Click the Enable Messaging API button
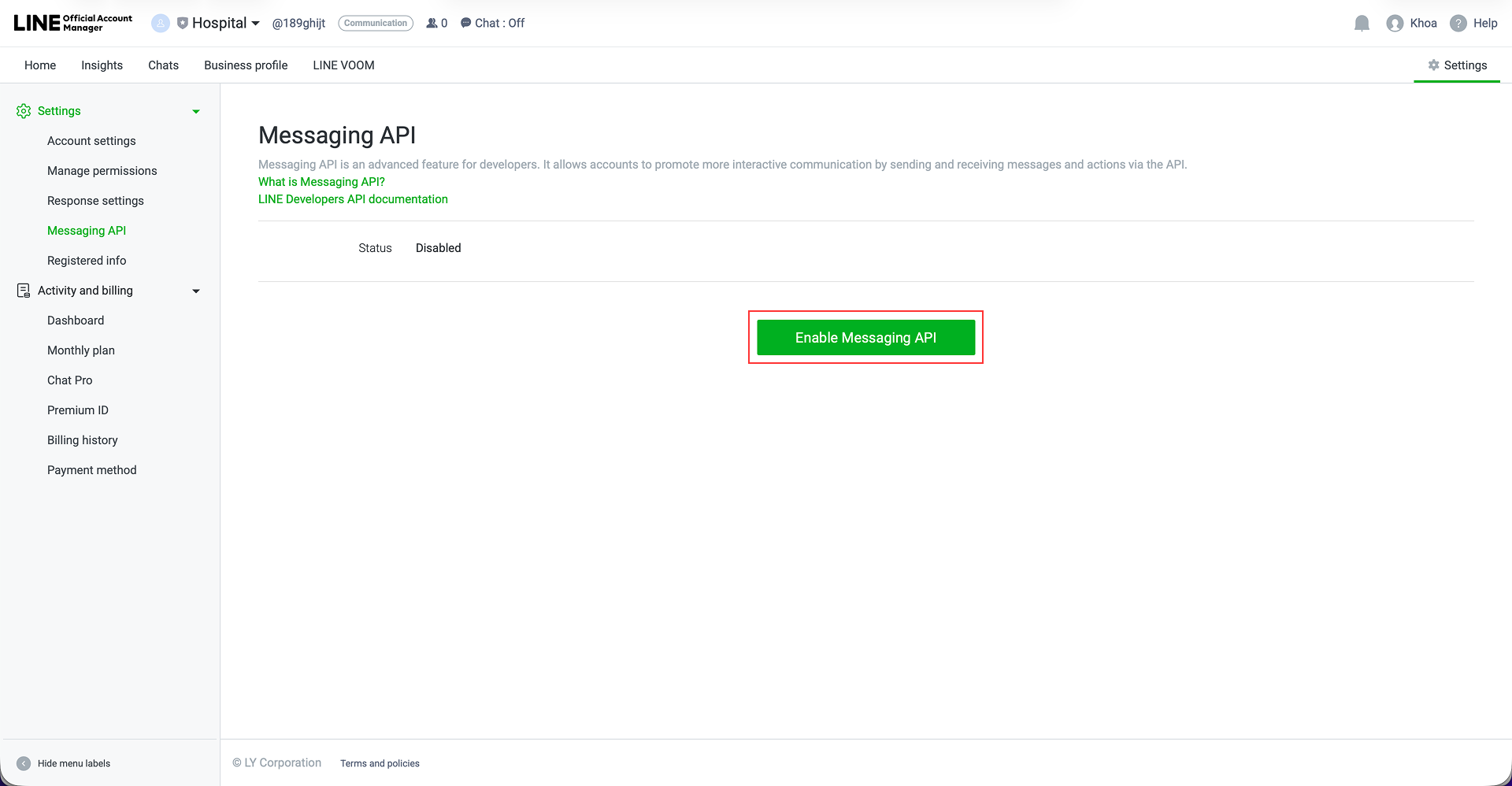Image resolution: width=1512 pixels, height=786 pixels. point(865,337)
